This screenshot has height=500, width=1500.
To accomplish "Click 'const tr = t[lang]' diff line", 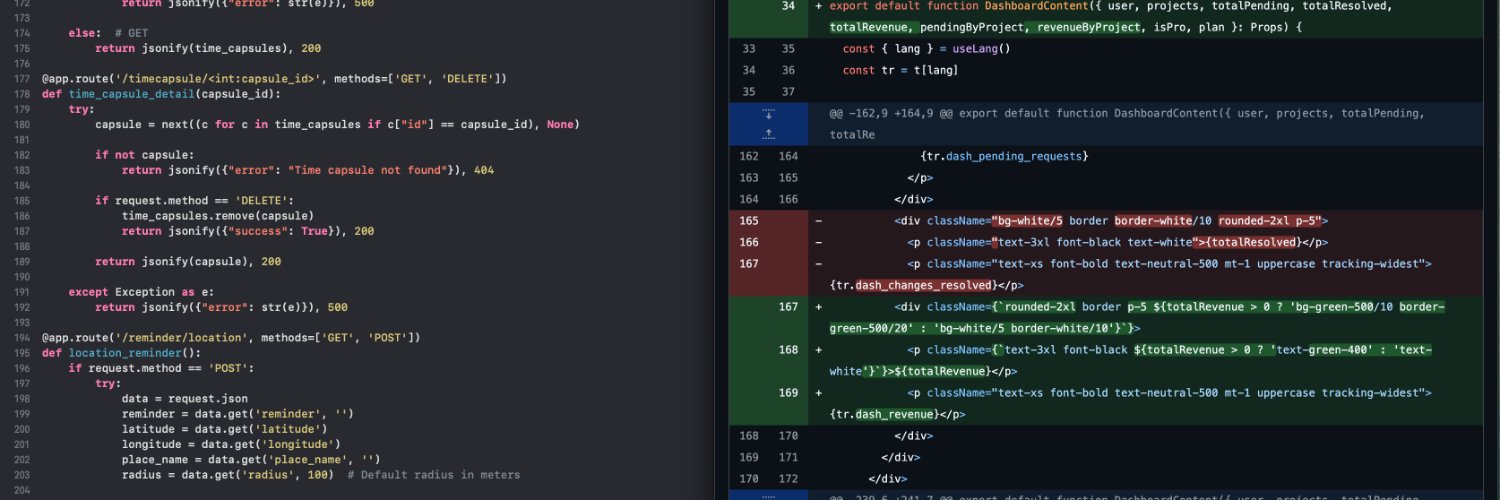I will (x=901, y=70).
